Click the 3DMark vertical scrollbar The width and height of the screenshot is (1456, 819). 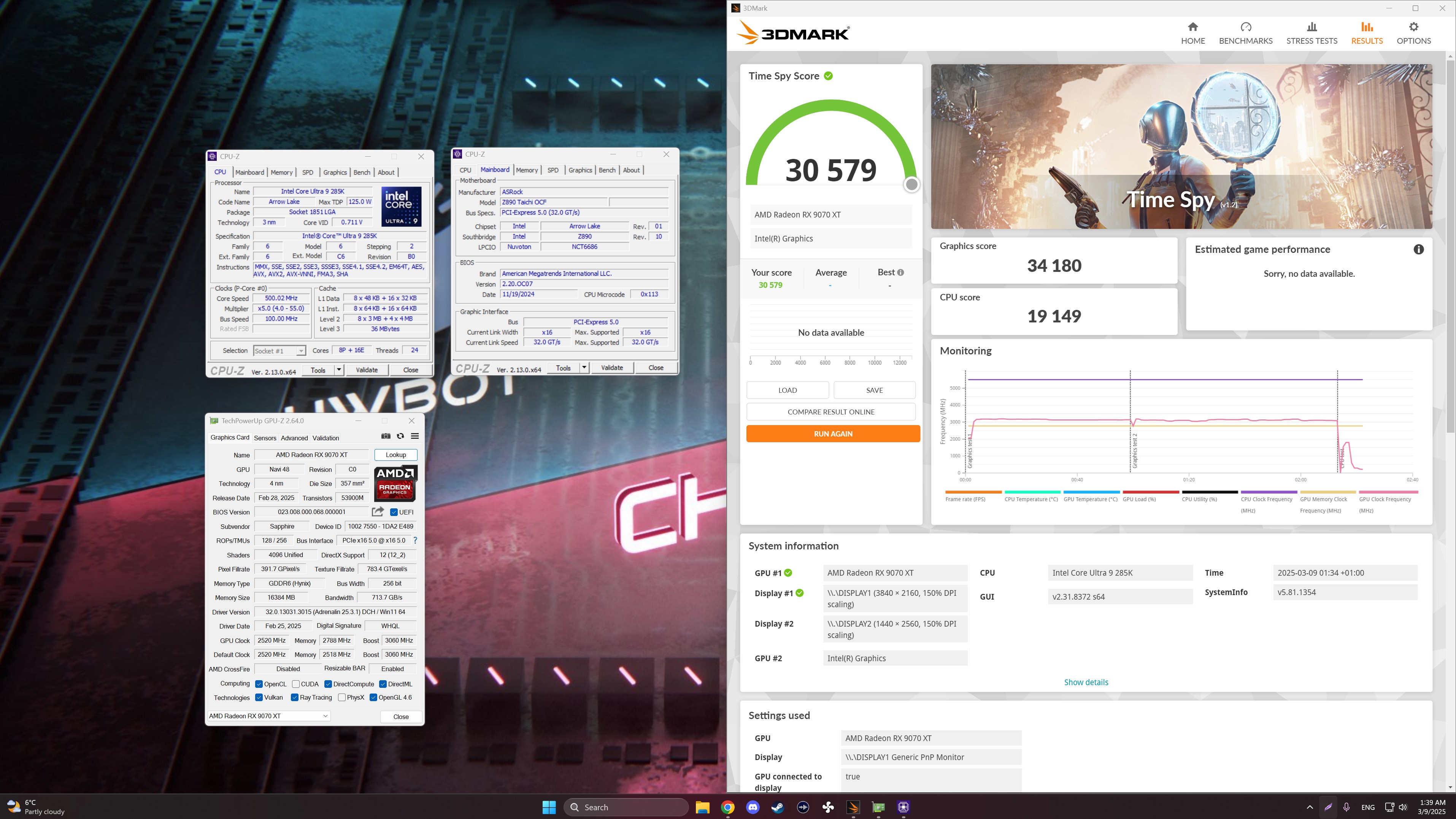(x=1450, y=246)
